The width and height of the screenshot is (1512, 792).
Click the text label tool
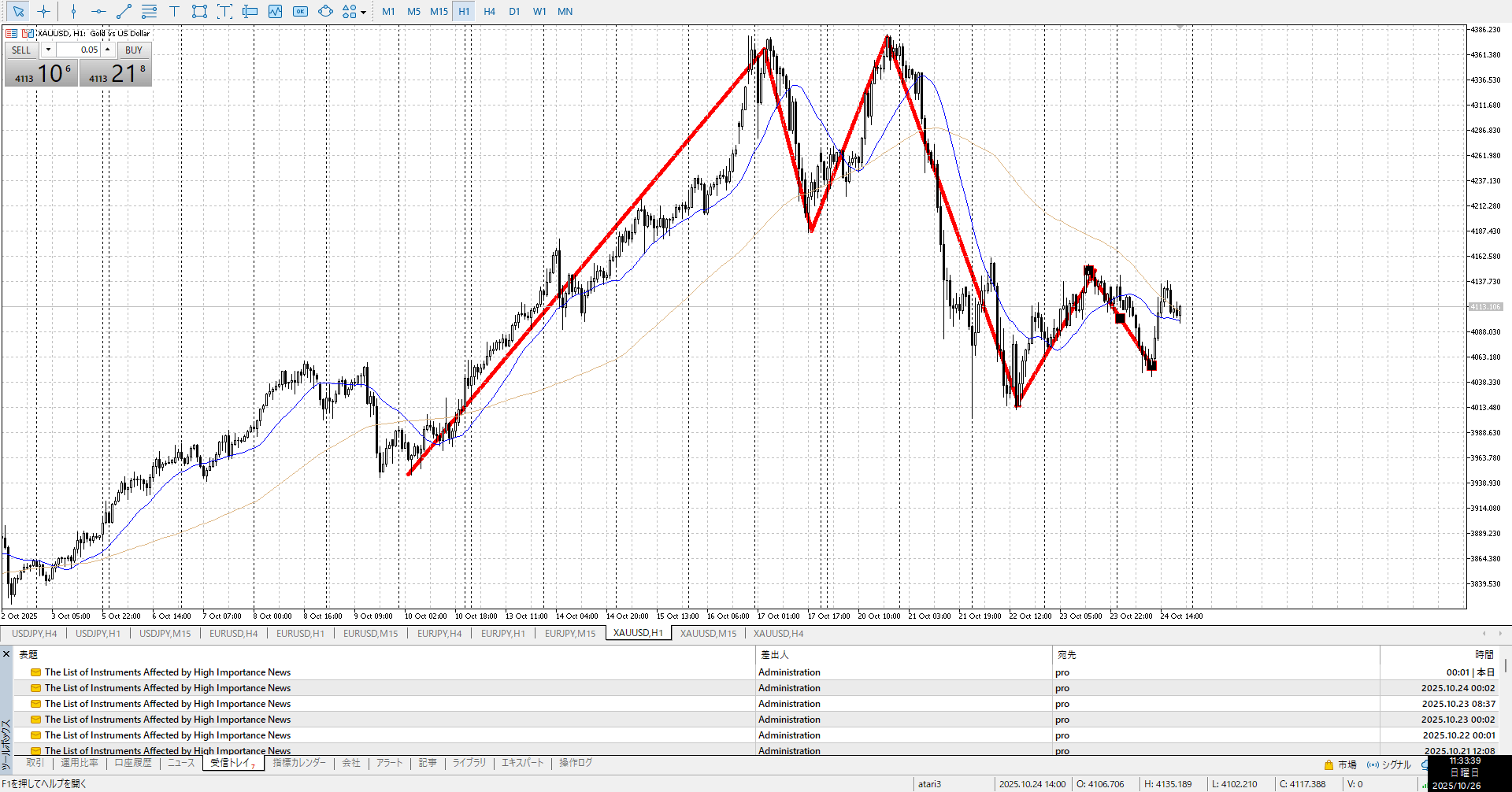click(224, 12)
